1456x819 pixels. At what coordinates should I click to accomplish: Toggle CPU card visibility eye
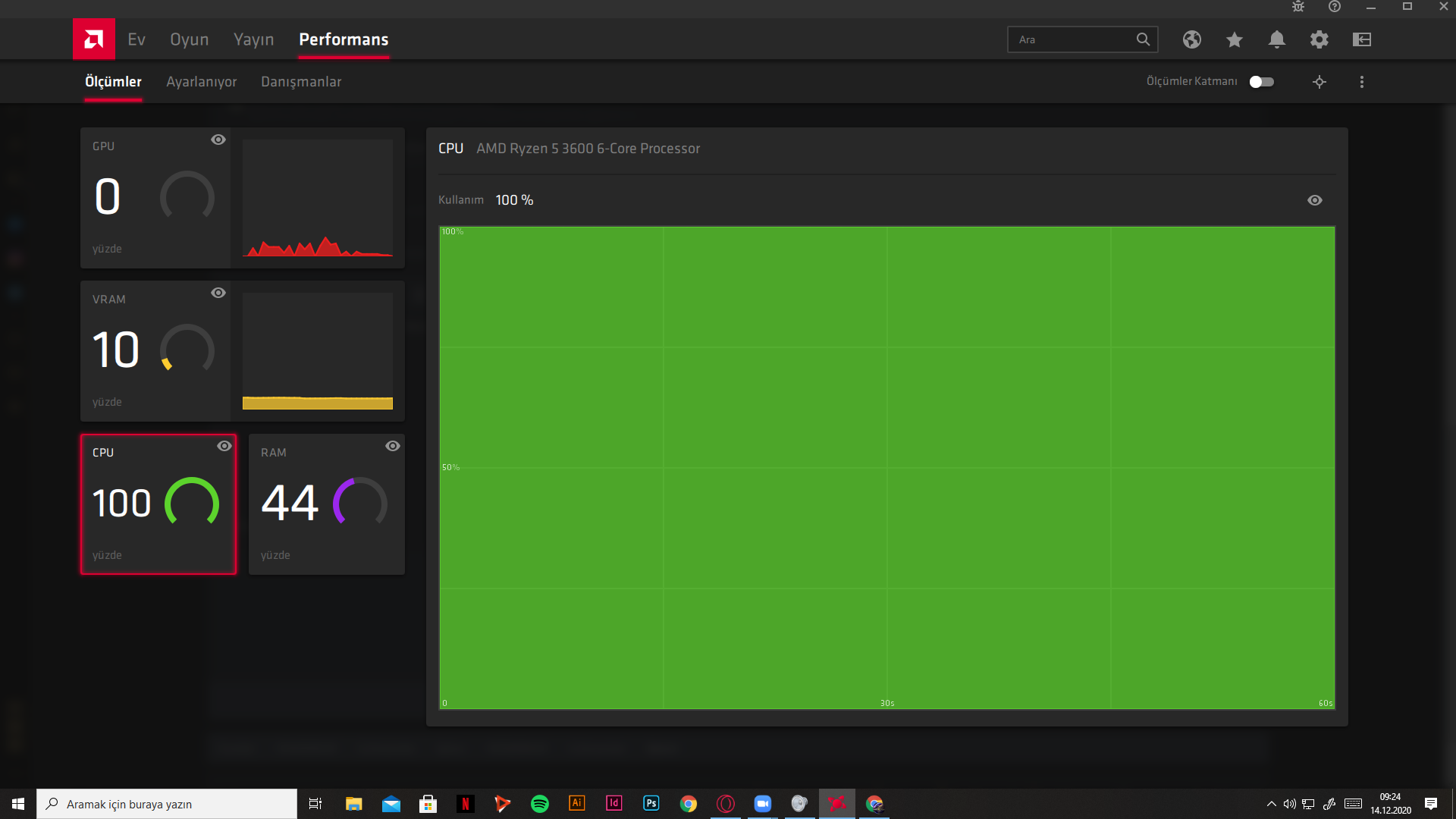(x=224, y=446)
